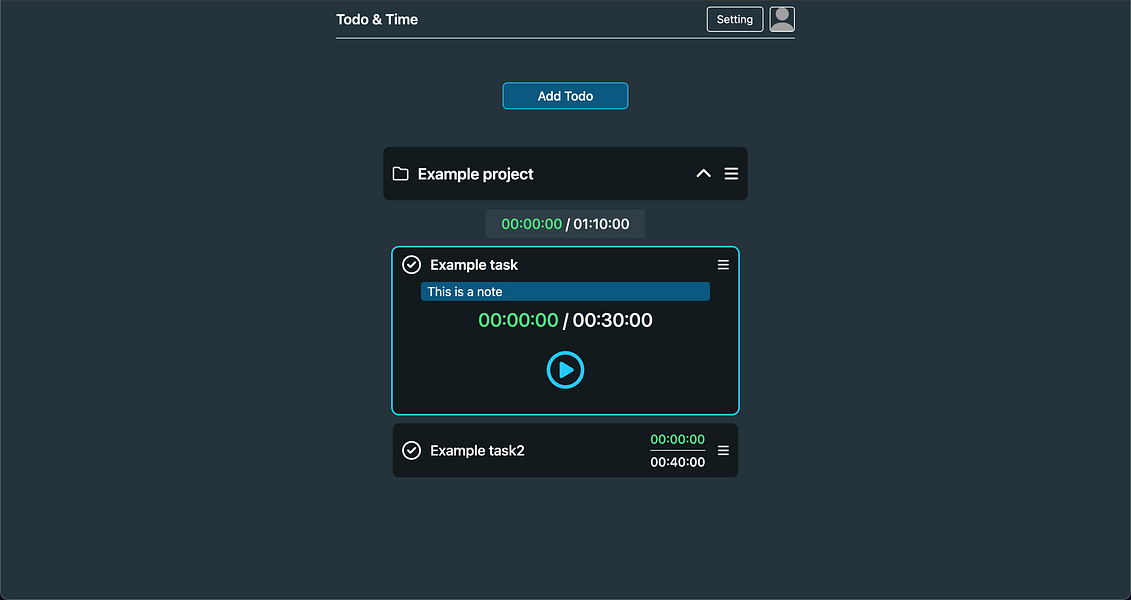Mark Example task as complete
Viewport: 1131px width, 600px height.
(411, 265)
